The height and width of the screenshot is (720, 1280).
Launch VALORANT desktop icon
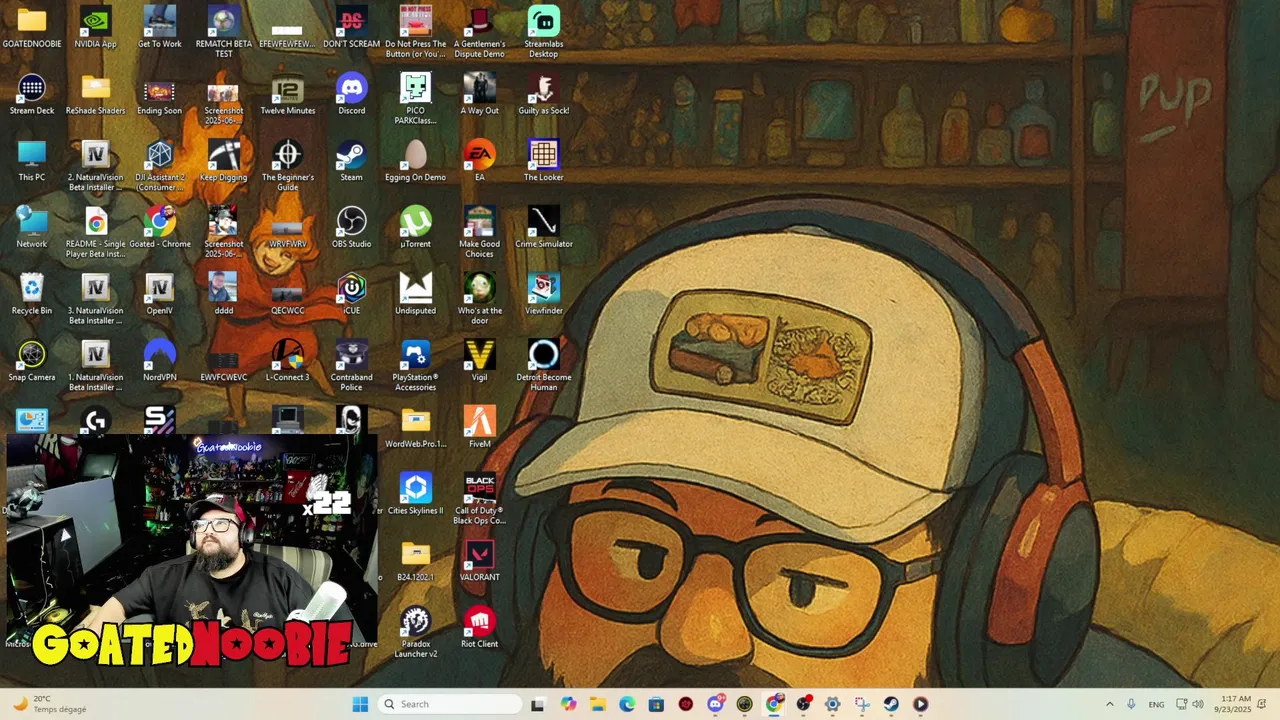pos(479,561)
